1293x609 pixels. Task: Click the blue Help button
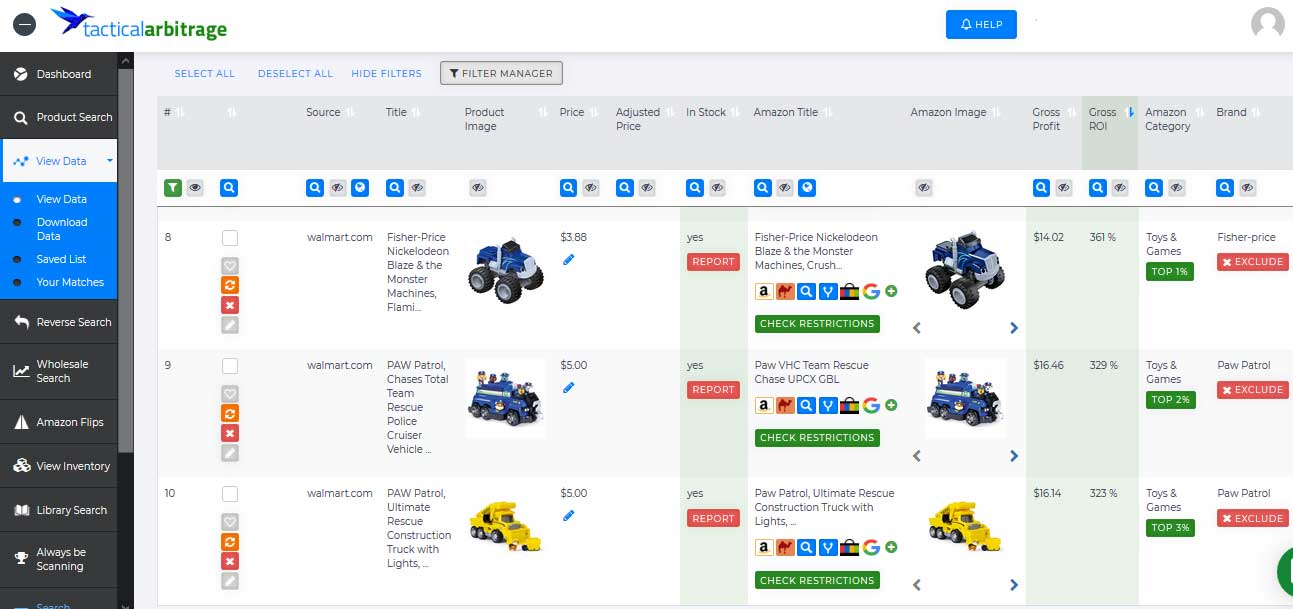pyautogui.click(x=981, y=24)
